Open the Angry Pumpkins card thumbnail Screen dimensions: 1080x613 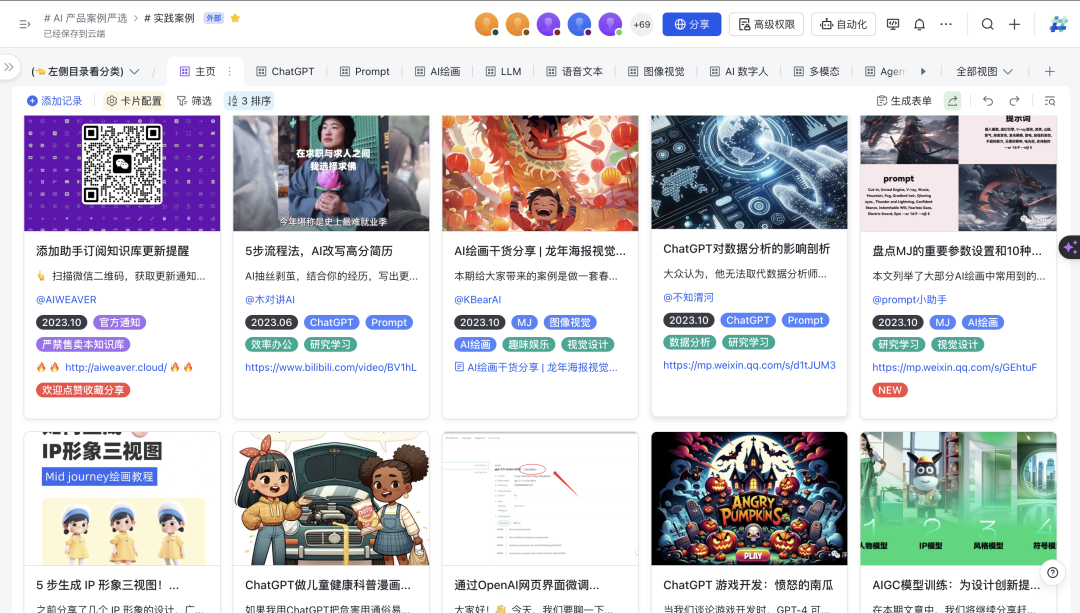(x=749, y=498)
